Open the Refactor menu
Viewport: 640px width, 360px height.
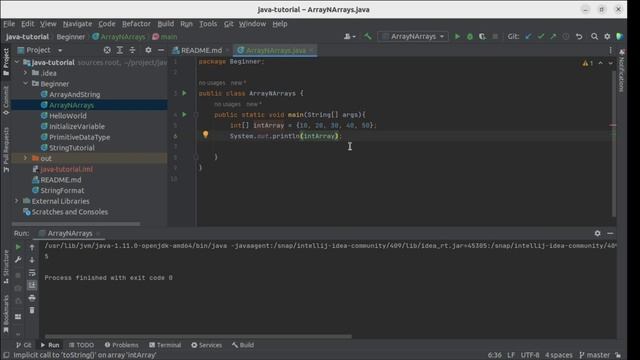click(136, 24)
